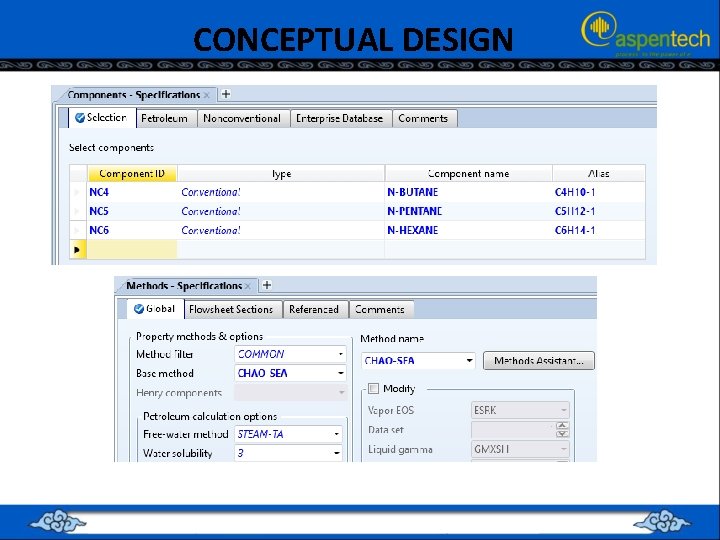Click the C4H10-1 alias cell
The height and width of the screenshot is (540, 720).
(599, 192)
